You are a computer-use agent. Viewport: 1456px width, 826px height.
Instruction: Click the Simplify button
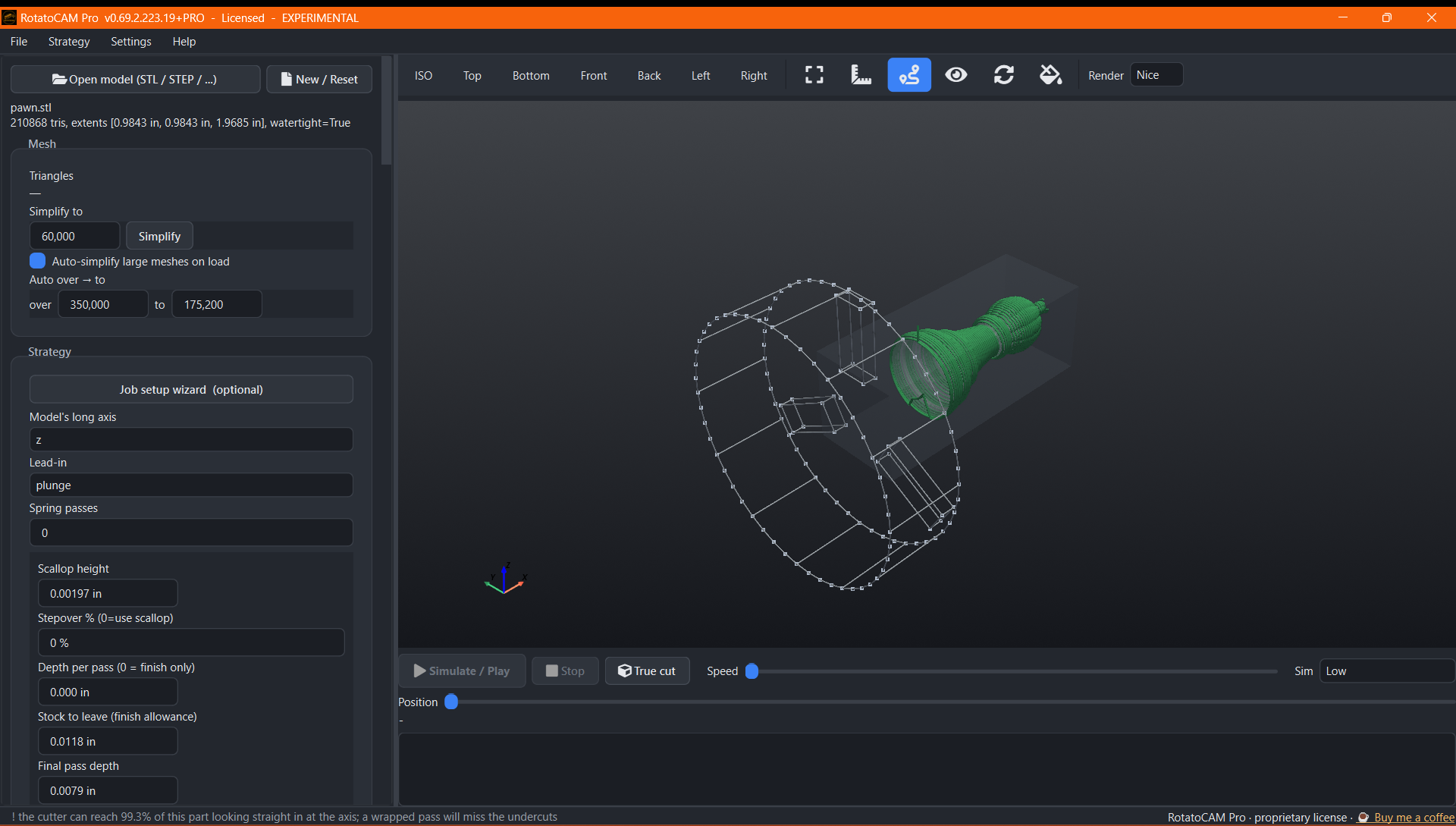point(159,236)
